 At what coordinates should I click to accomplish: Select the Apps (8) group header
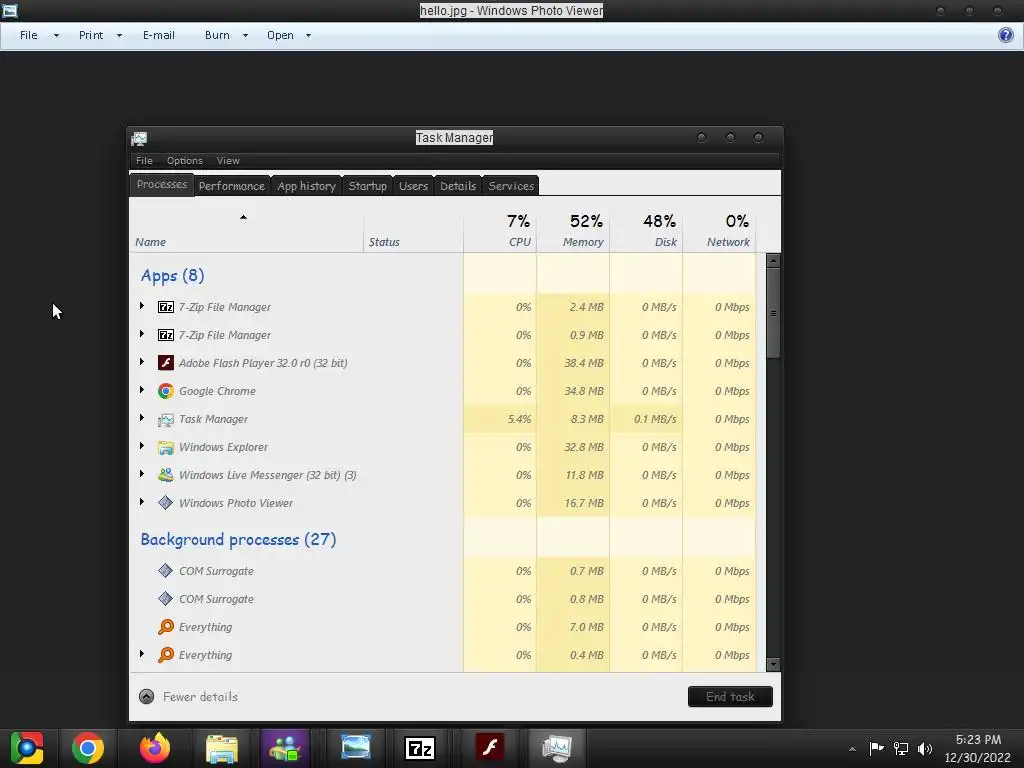pyautogui.click(x=172, y=276)
